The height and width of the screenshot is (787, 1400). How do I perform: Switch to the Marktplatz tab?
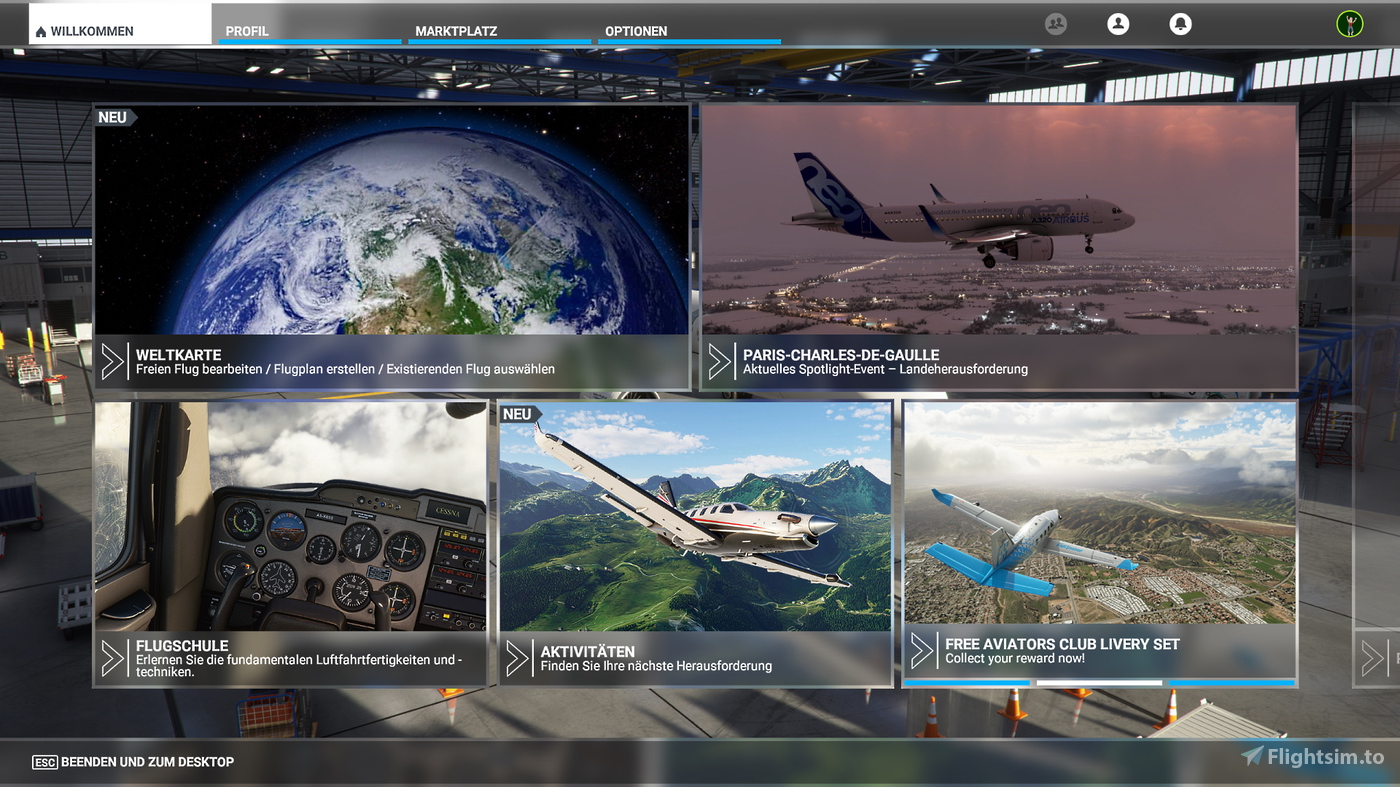tap(455, 31)
